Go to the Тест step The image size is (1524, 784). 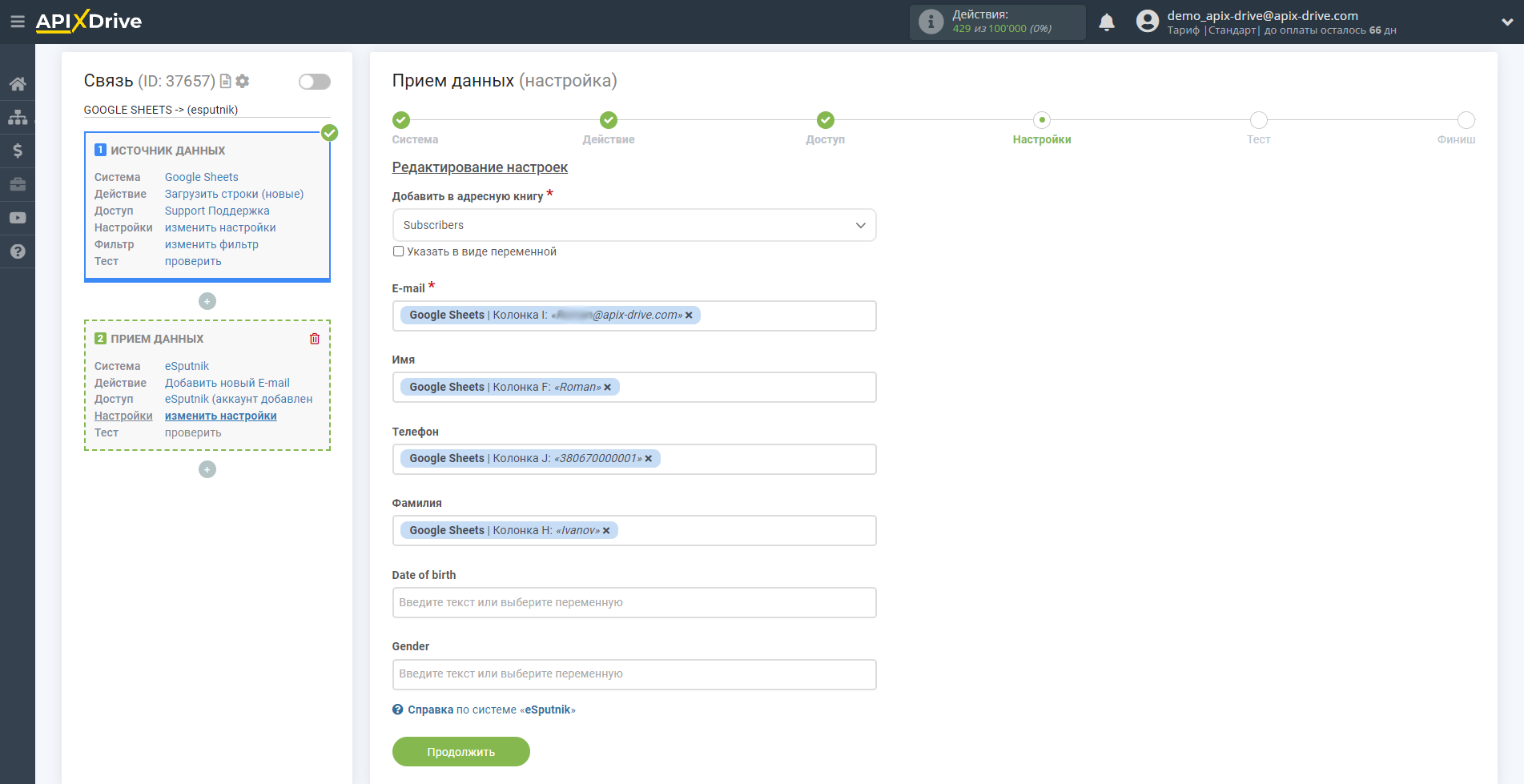coord(1259,120)
